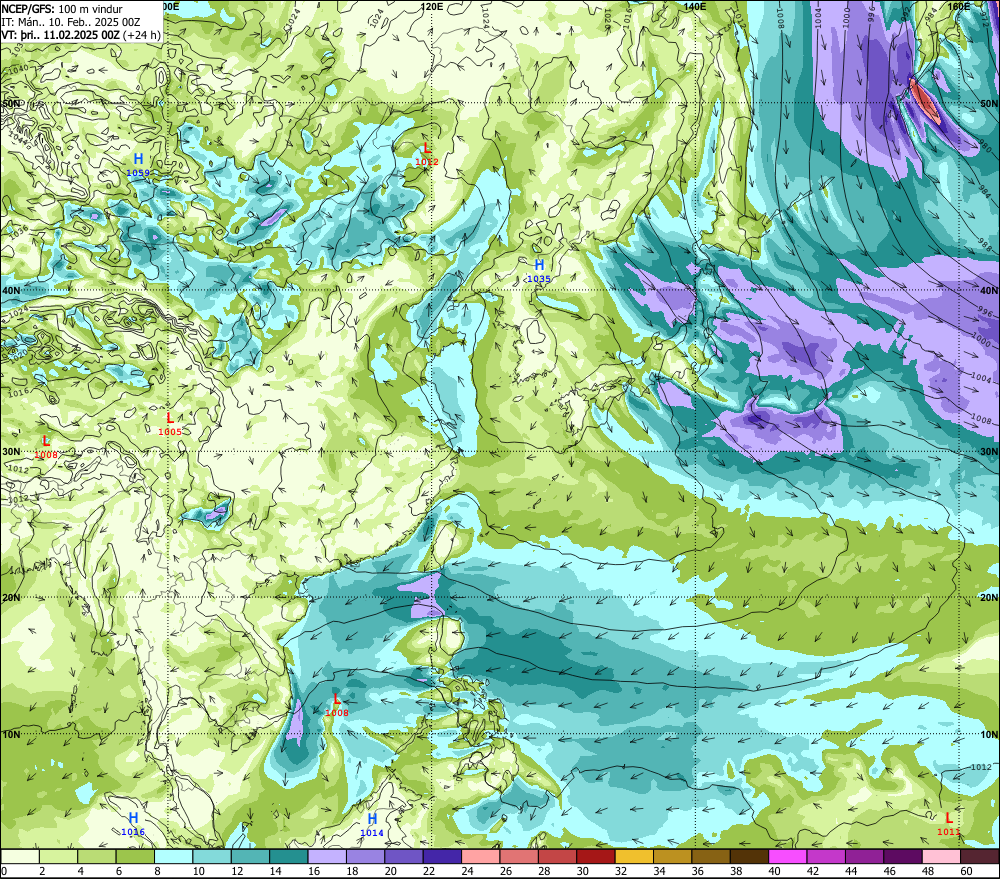Click the H 1016 high-pressure marker
Screen dimensions: 1000x879
133,824
